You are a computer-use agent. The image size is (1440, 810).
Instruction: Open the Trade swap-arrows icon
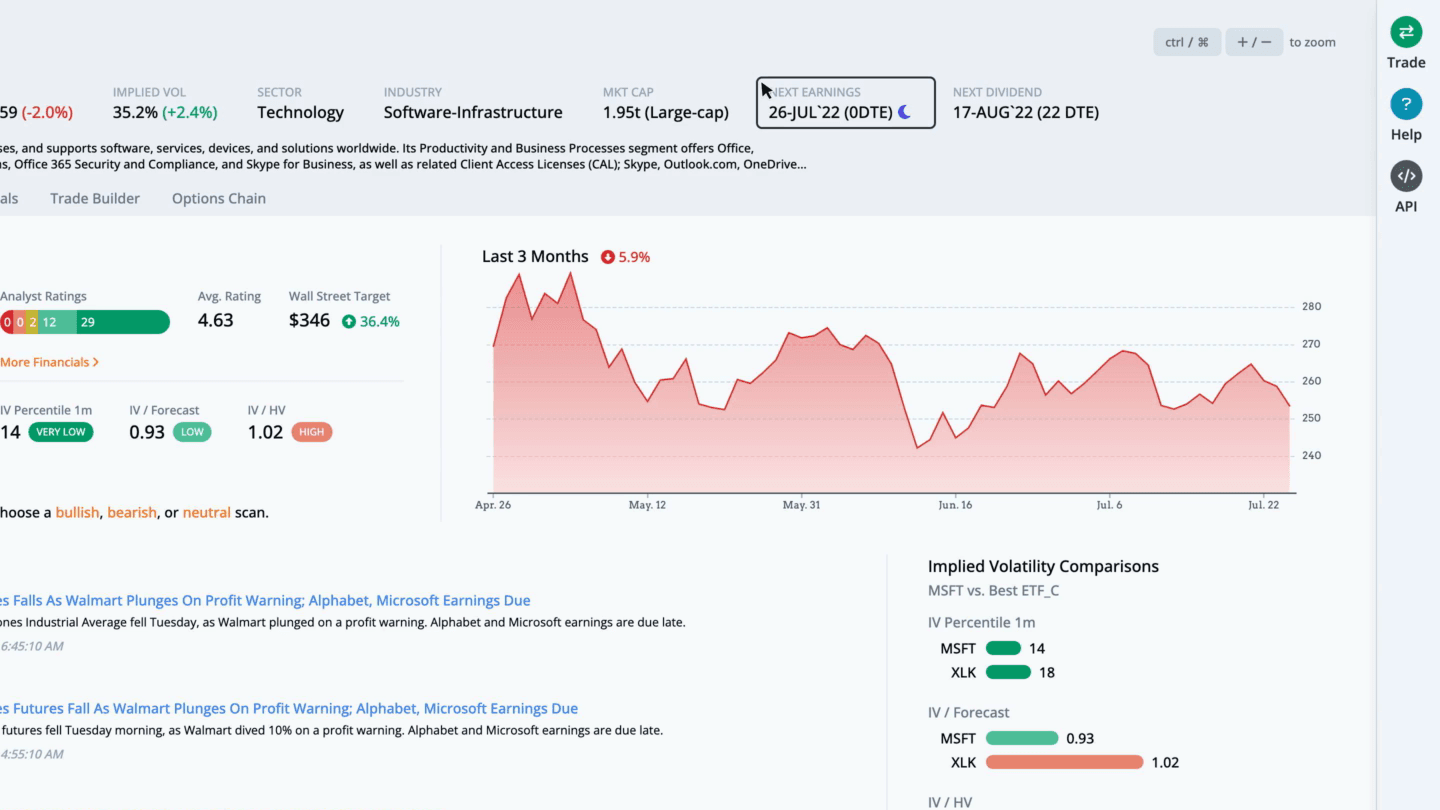pos(1406,32)
